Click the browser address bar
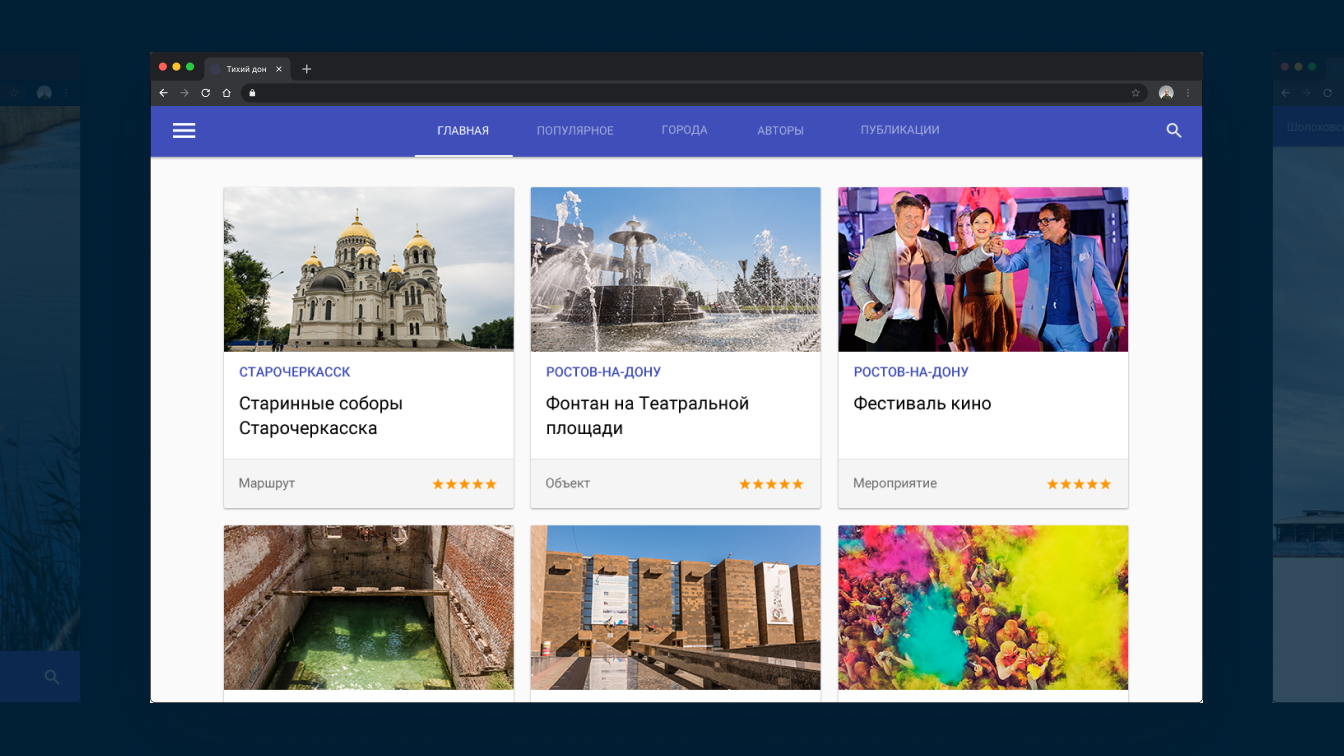Image resolution: width=1344 pixels, height=756 pixels. (x=690, y=93)
